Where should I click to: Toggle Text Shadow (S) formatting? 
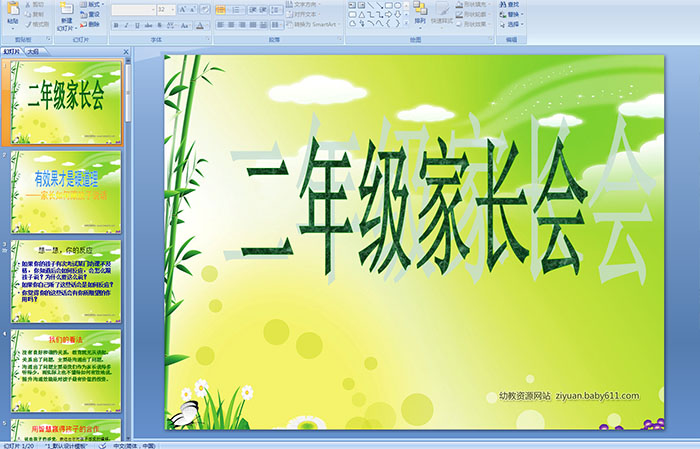click(159, 25)
